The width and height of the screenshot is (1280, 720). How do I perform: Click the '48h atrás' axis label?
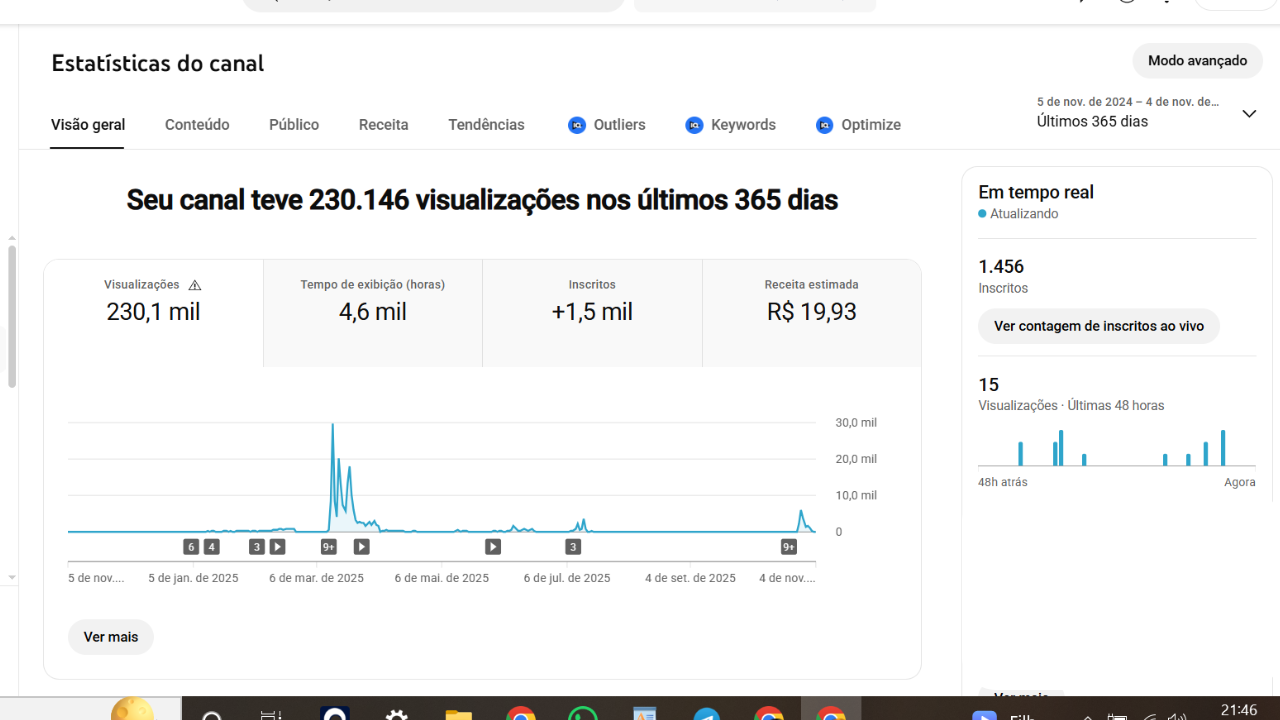coord(1003,482)
